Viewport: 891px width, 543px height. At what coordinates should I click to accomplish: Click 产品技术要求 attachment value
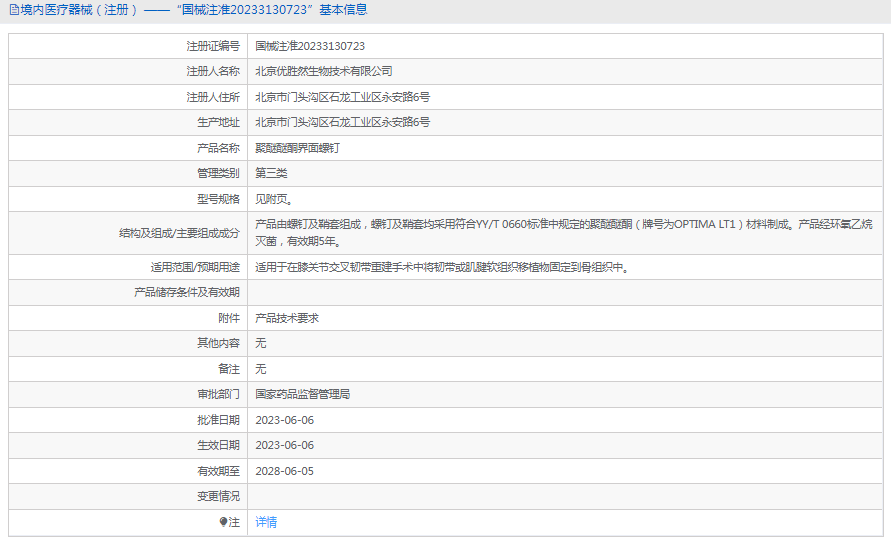pos(287,318)
